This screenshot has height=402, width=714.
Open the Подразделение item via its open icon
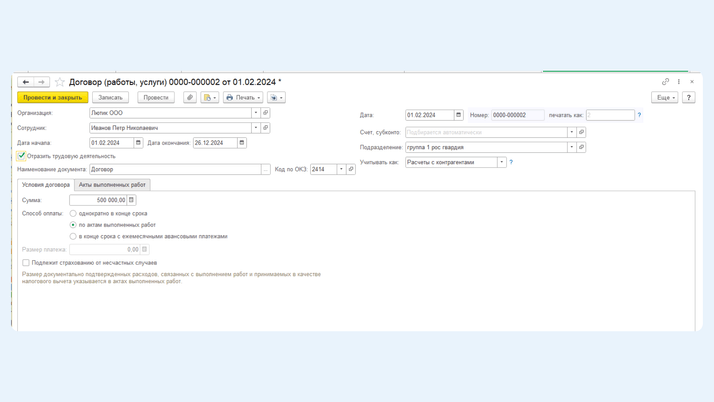581,147
